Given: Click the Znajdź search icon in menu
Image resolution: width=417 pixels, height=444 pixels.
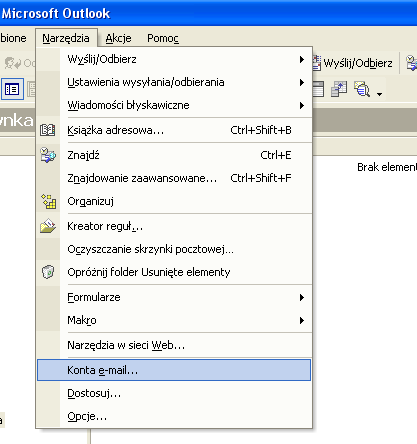Looking at the screenshot, I should [x=48, y=155].
